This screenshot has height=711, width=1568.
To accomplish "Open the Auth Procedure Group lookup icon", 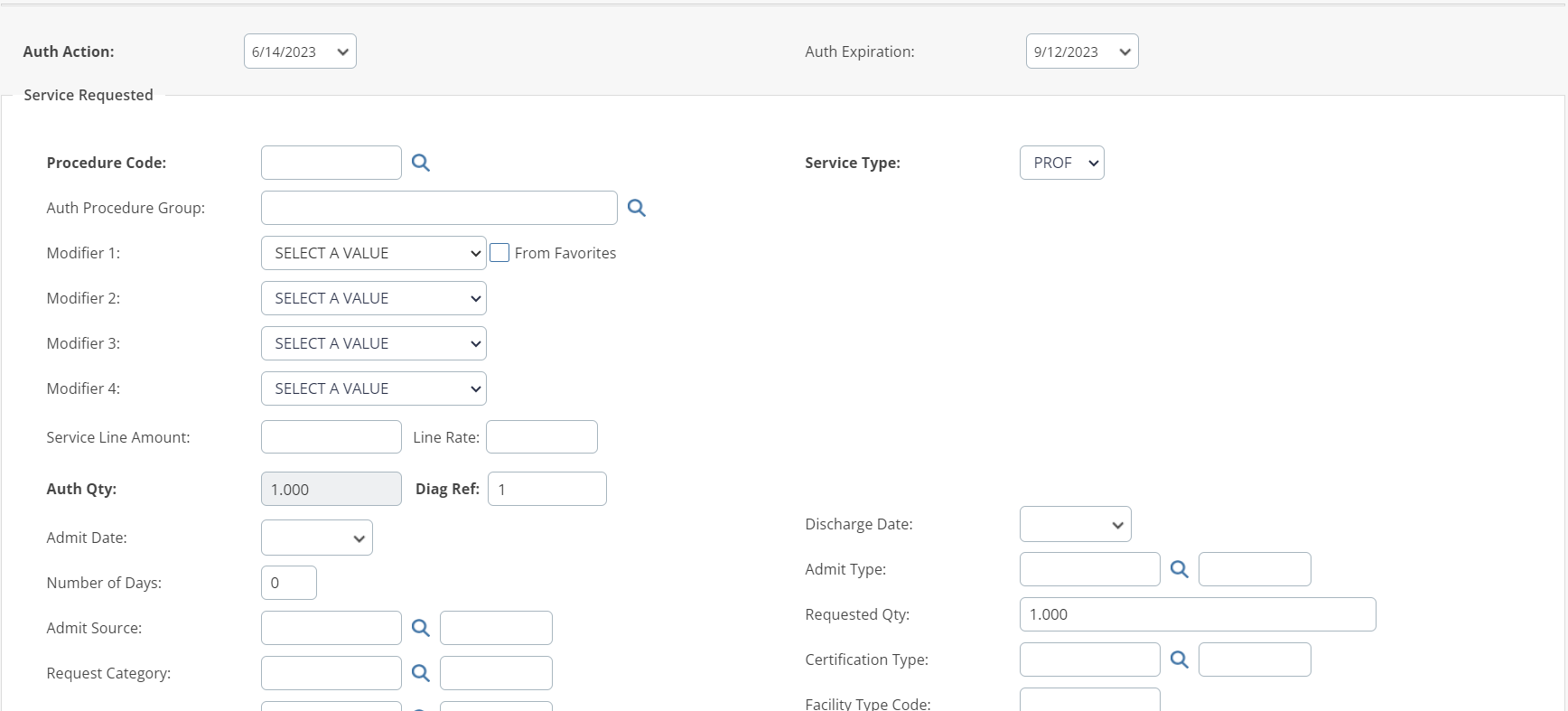I will [636, 208].
